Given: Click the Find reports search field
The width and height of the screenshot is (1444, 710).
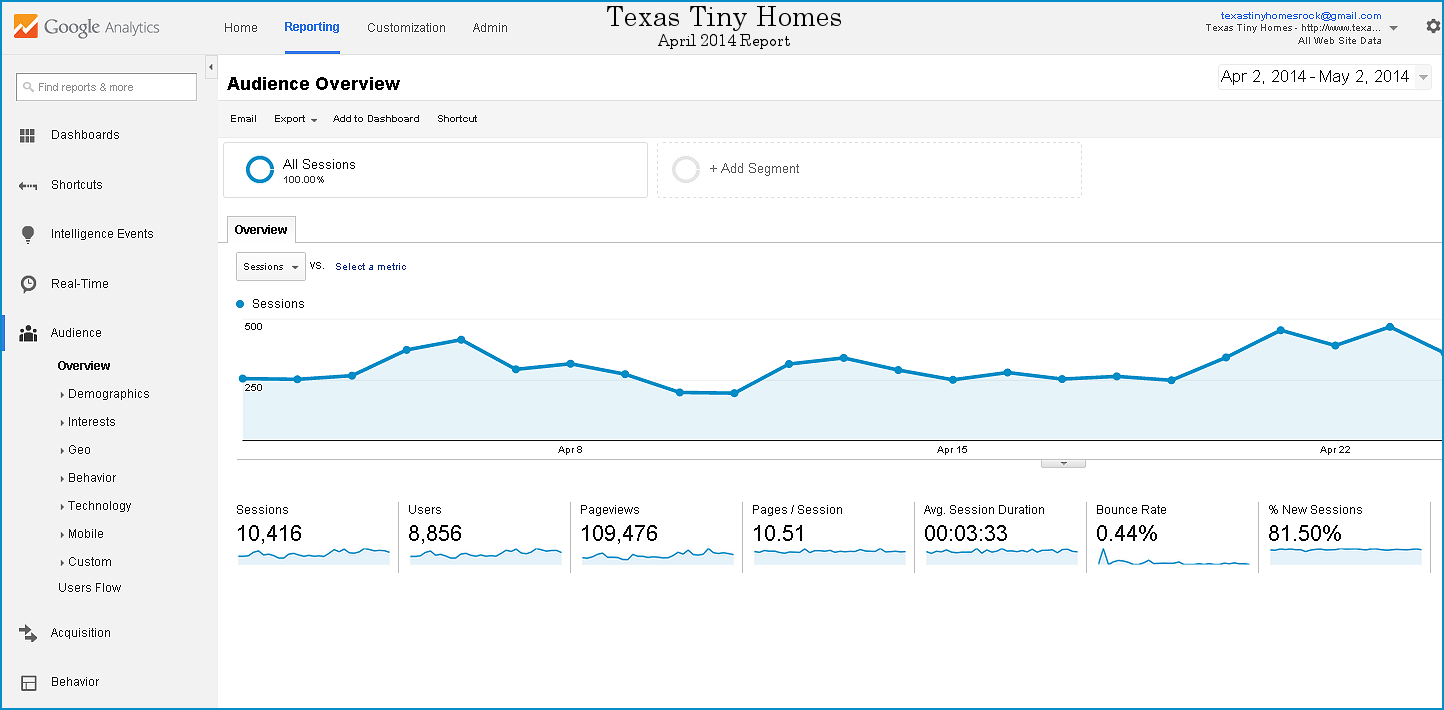Looking at the screenshot, I should click(x=107, y=87).
